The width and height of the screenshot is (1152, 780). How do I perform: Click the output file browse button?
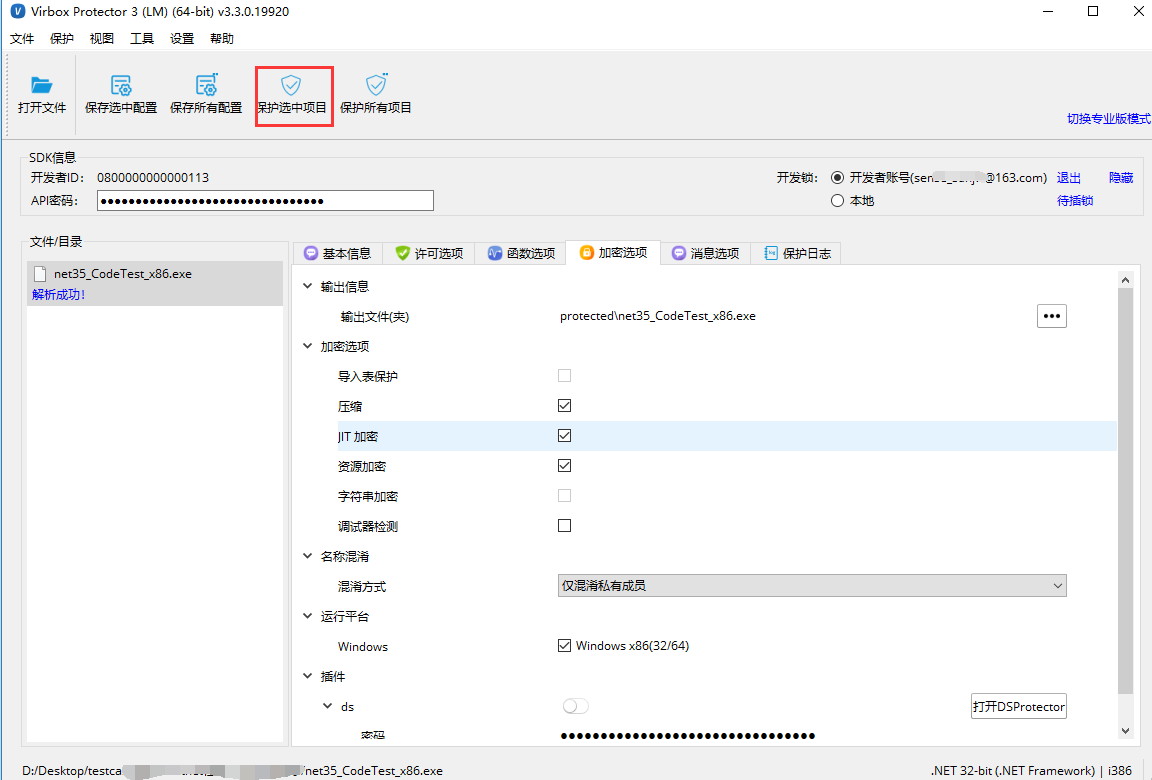point(1051,316)
